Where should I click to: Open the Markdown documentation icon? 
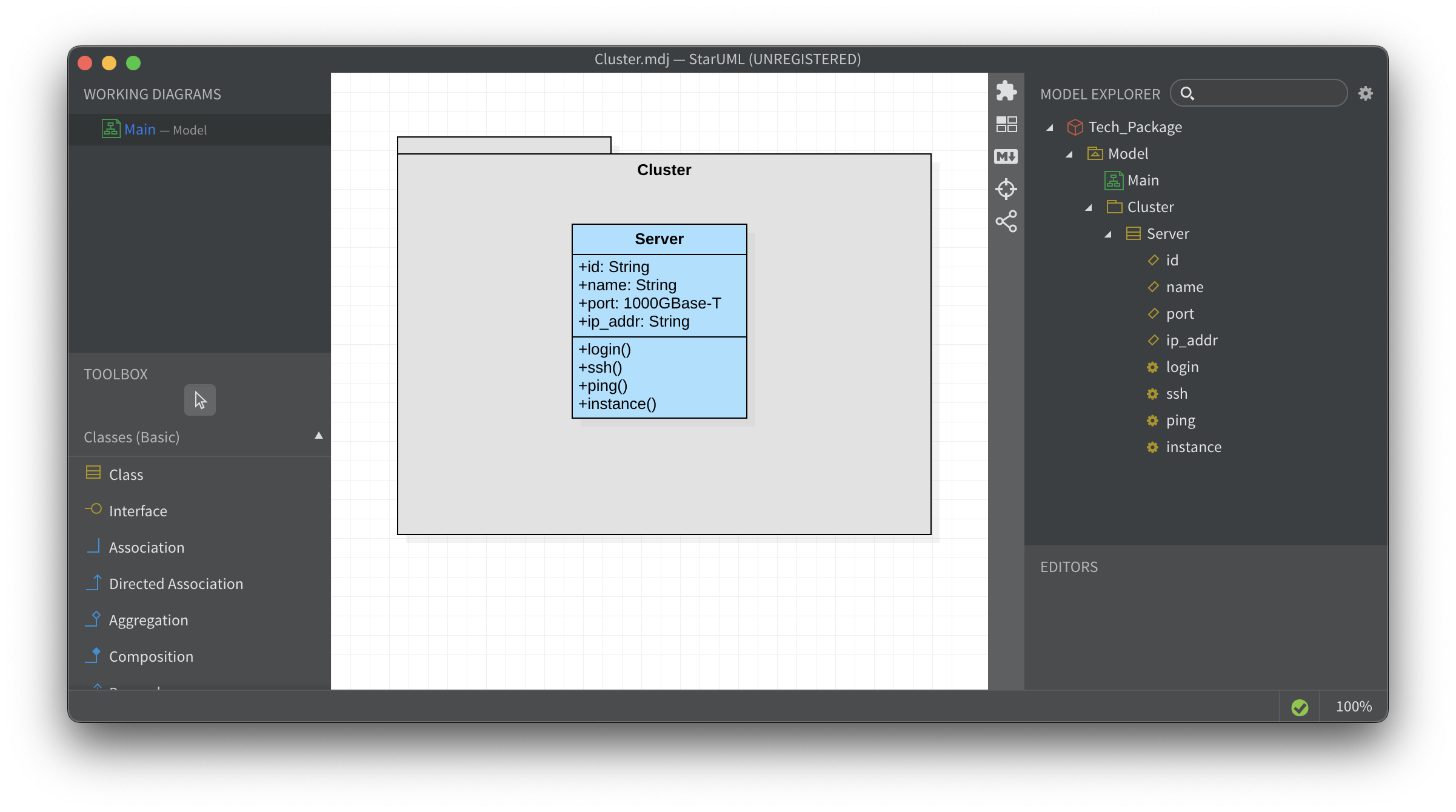(x=1006, y=156)
